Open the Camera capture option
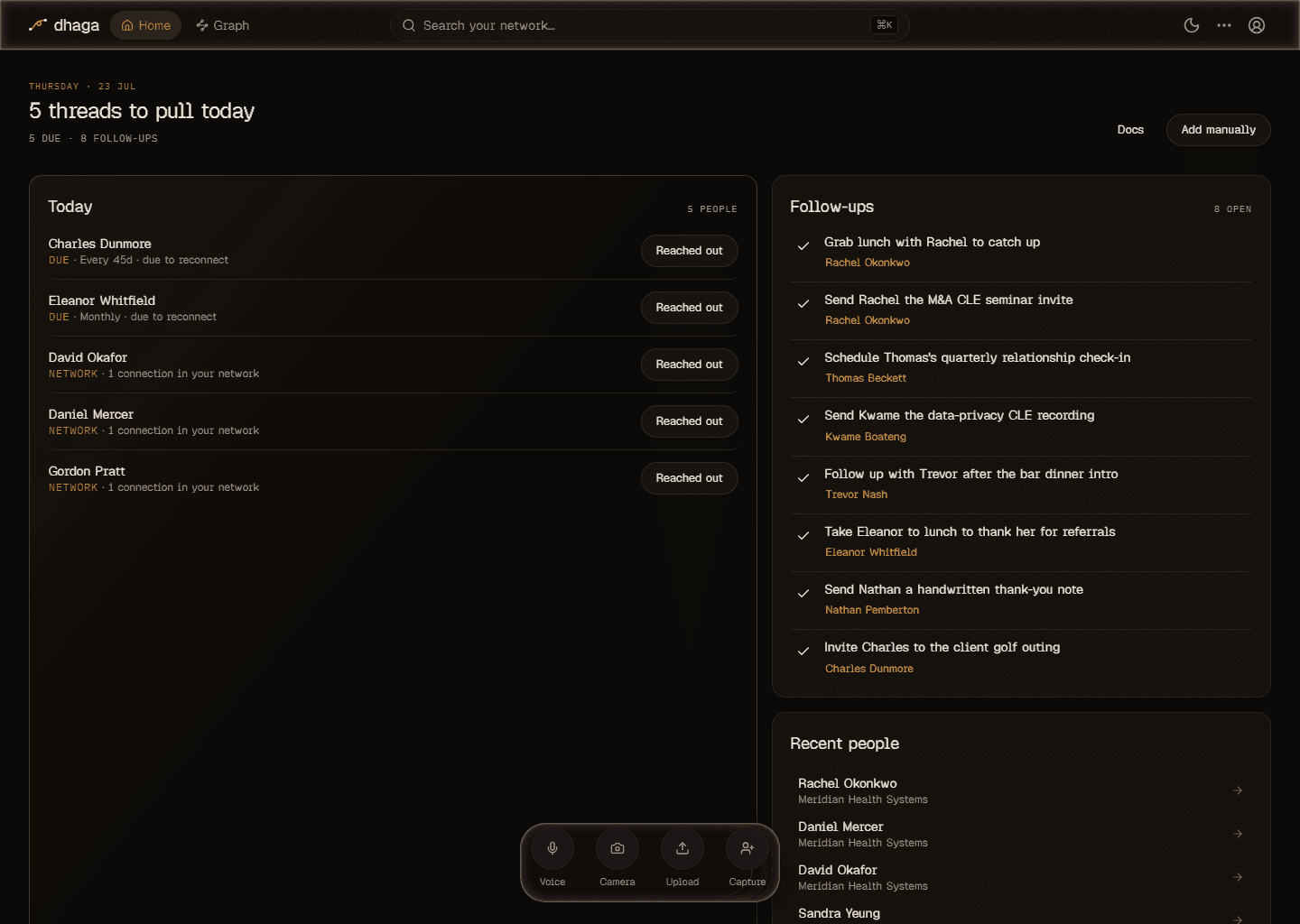Screen dimensions: 1300x924 tap(617, 848)
